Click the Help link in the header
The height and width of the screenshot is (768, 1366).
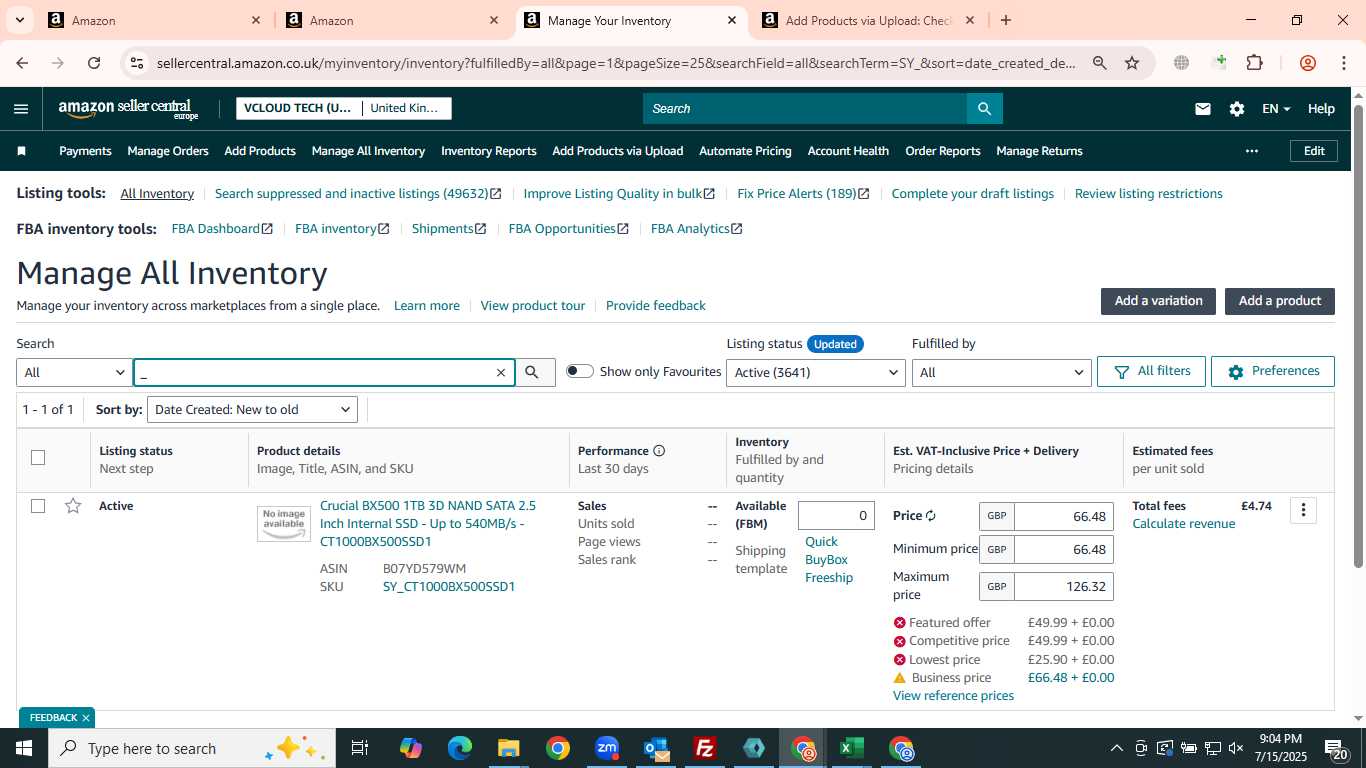point(1321,109)
